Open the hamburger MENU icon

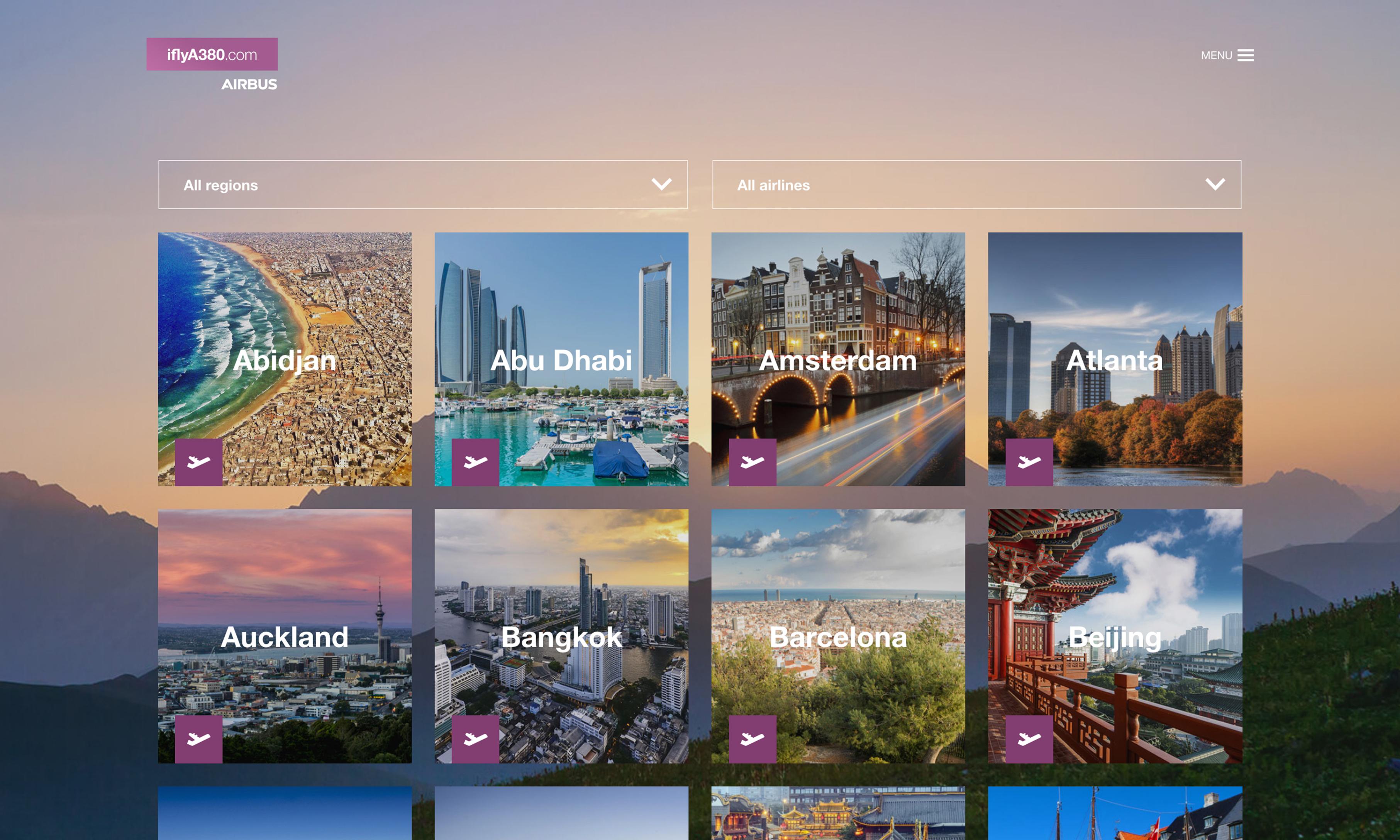click(1245, 56)
